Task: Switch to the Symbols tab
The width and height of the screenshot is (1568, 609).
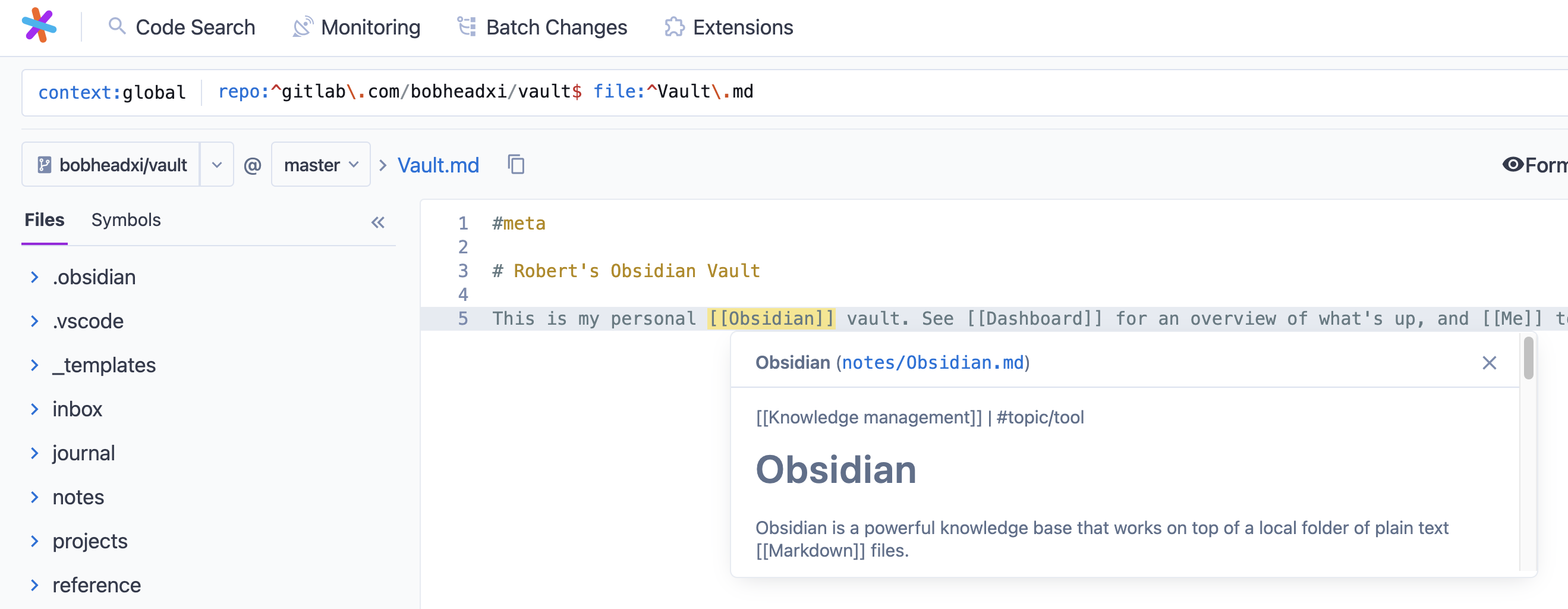Action: [126, 220]
